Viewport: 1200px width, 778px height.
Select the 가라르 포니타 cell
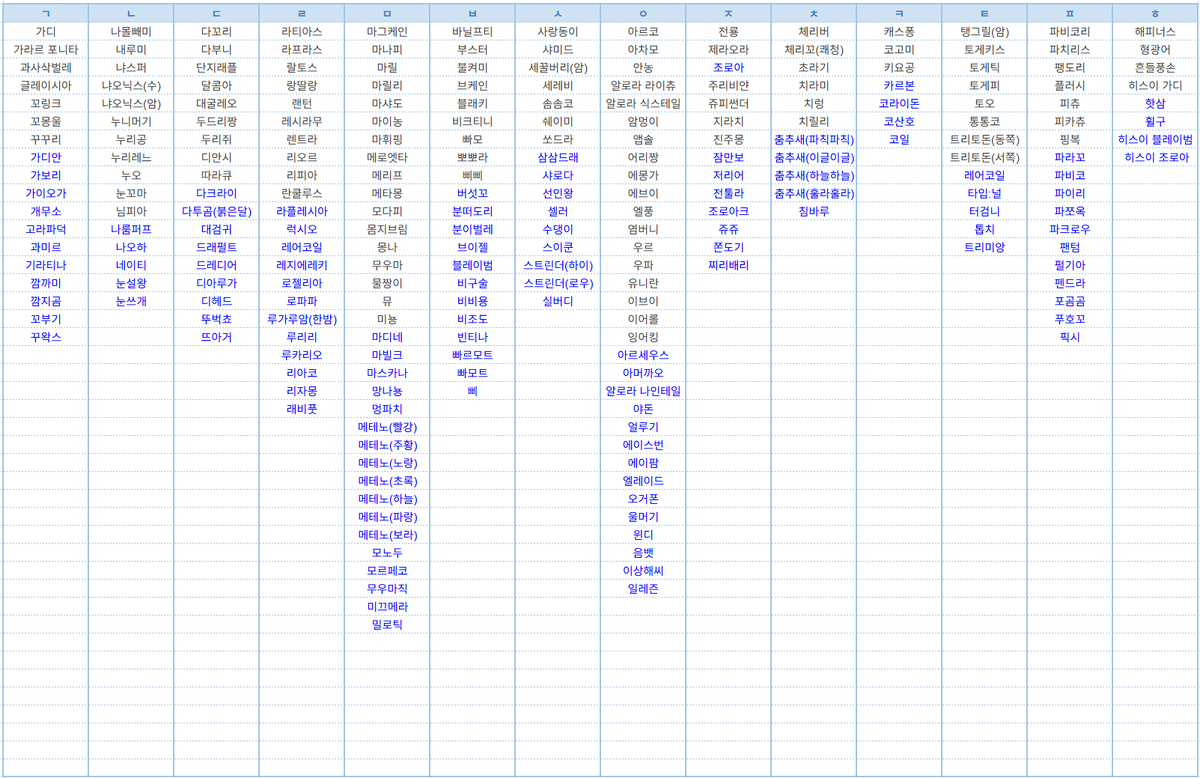tap(46, 49)
